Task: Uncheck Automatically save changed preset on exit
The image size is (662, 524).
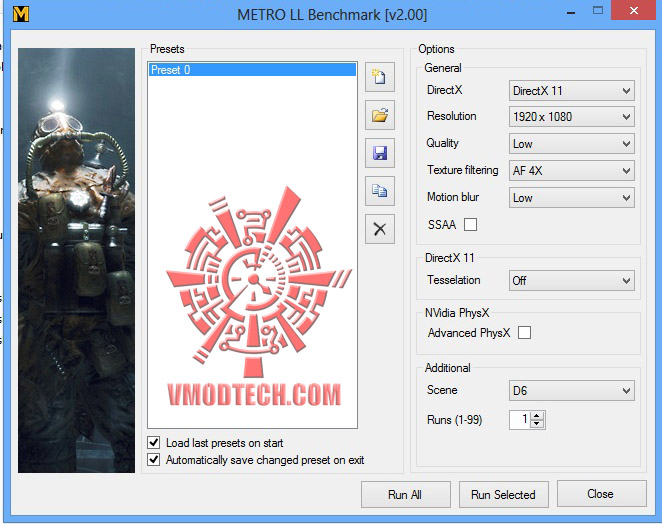Action: tap(154, 459)
